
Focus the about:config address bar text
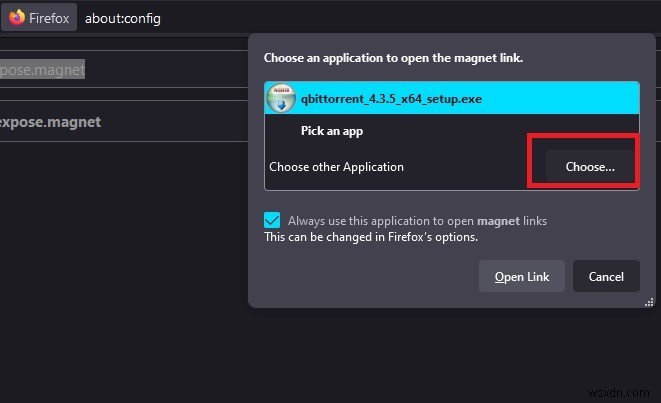tap(123, 18)
